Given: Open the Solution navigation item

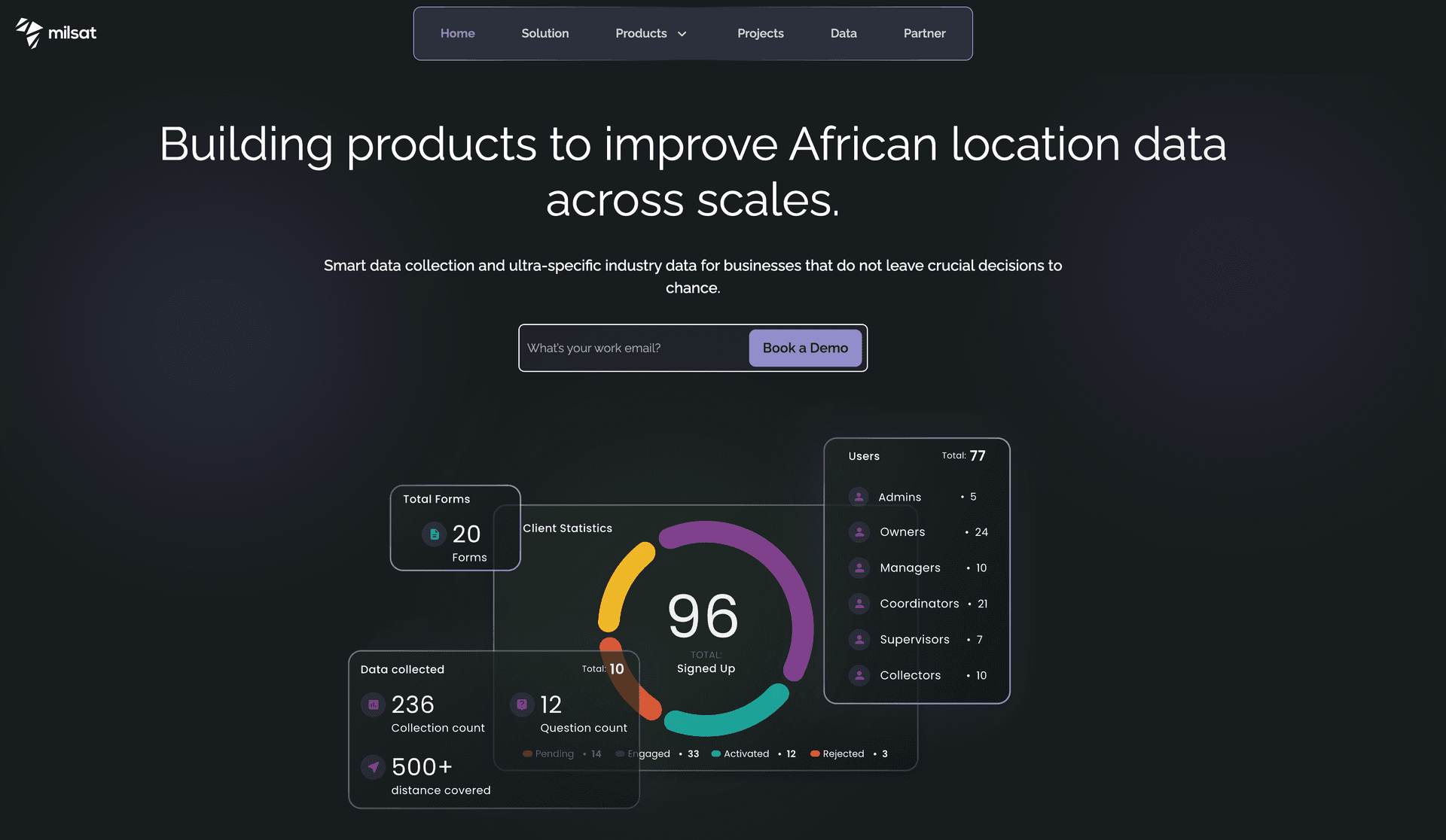Looking at the screenshot, I should pyautogui.click(x=545, y=33).
